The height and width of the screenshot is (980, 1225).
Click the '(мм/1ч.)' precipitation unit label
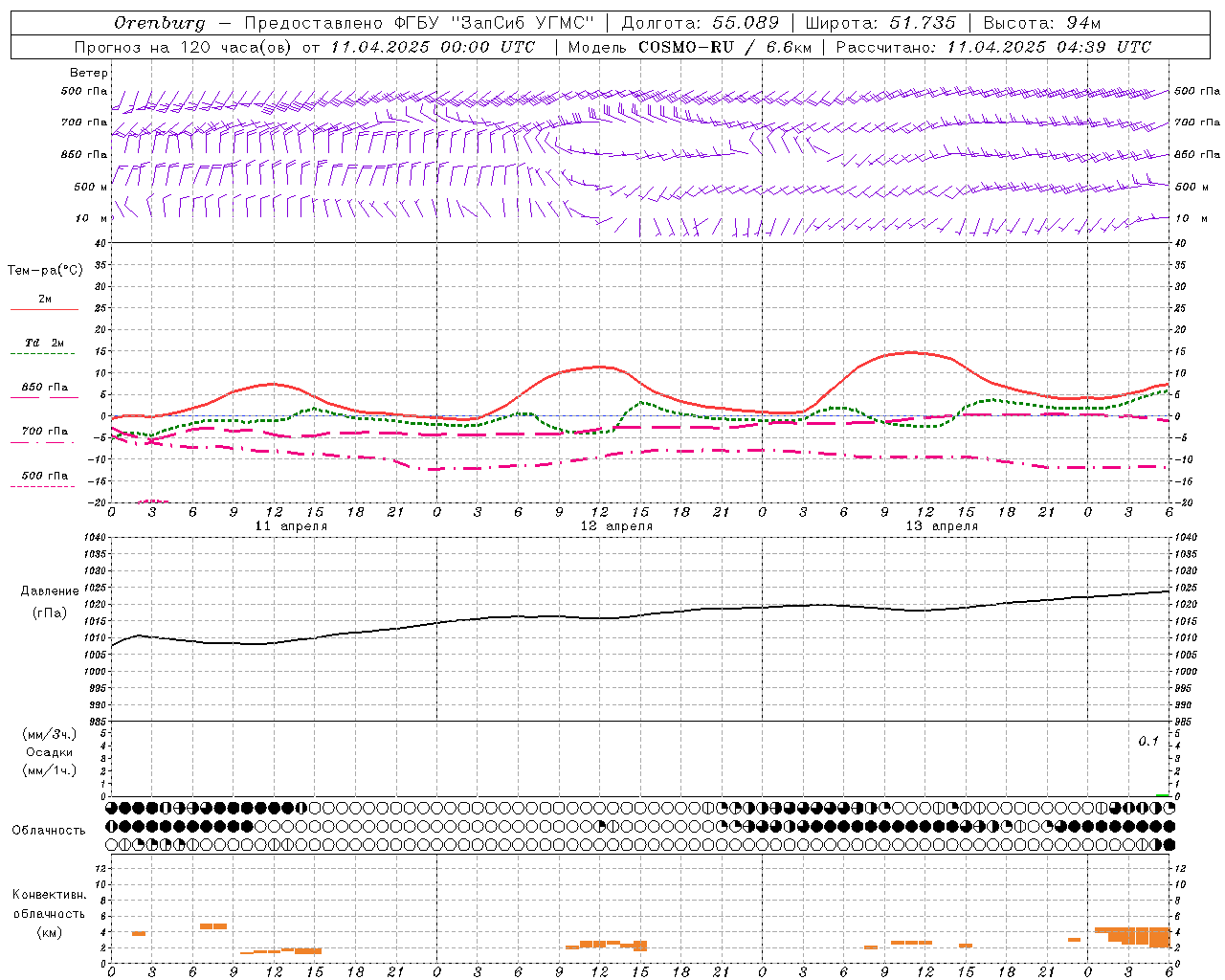[50, 770]
